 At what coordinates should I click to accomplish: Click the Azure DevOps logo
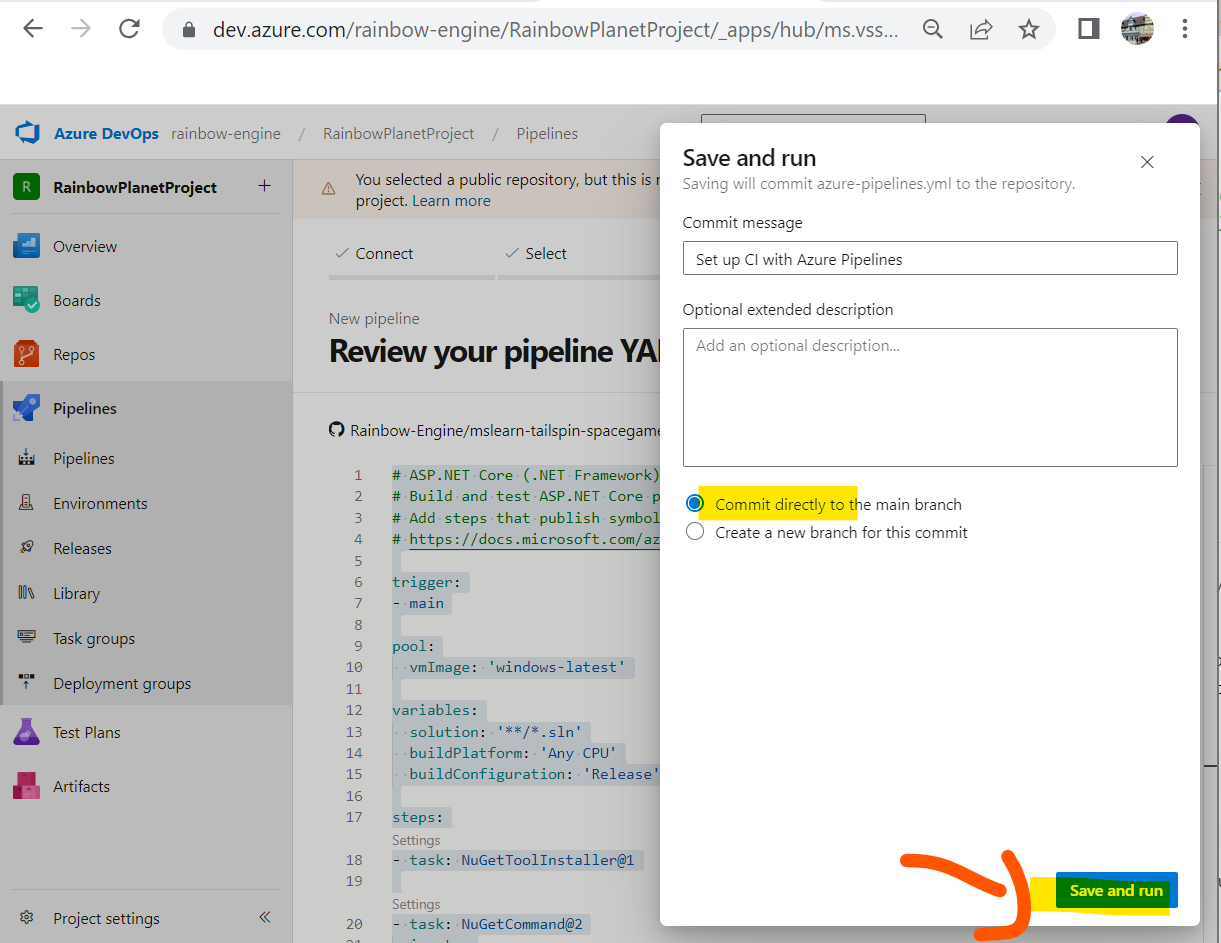(27, 133)
